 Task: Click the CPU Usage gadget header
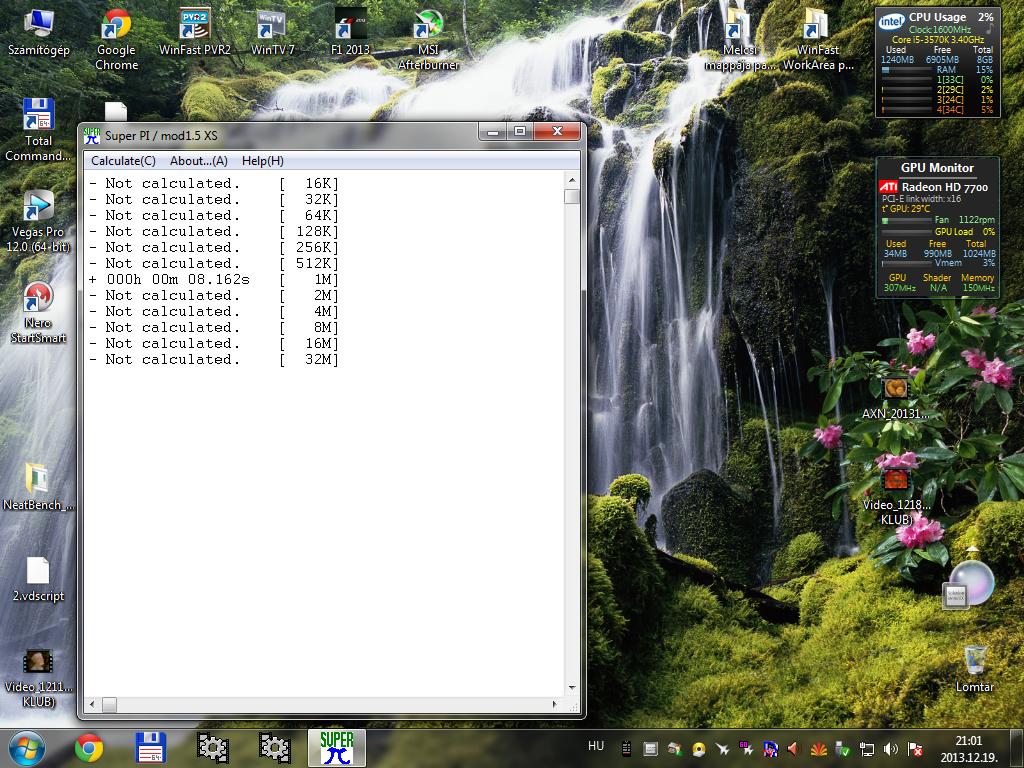click(936, 18)
